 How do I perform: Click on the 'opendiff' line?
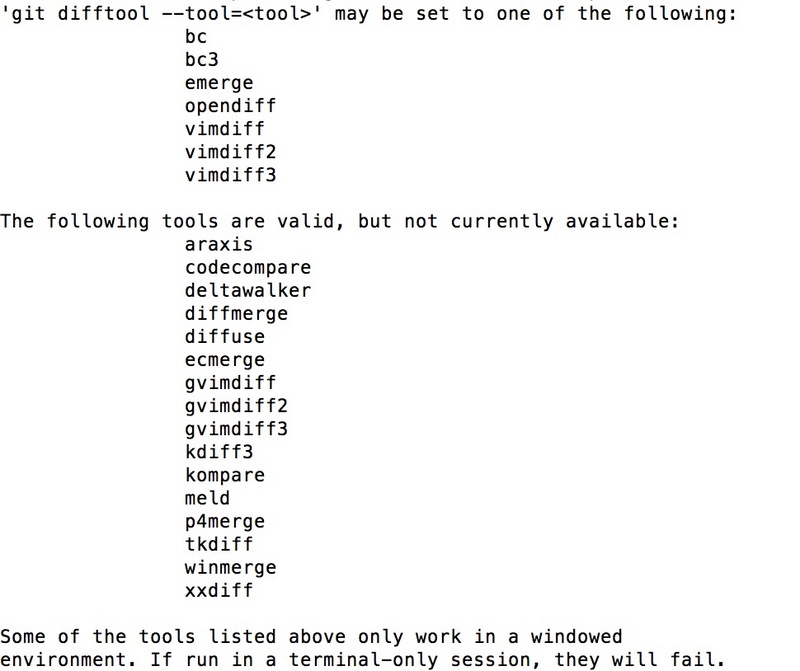(230, 106)
